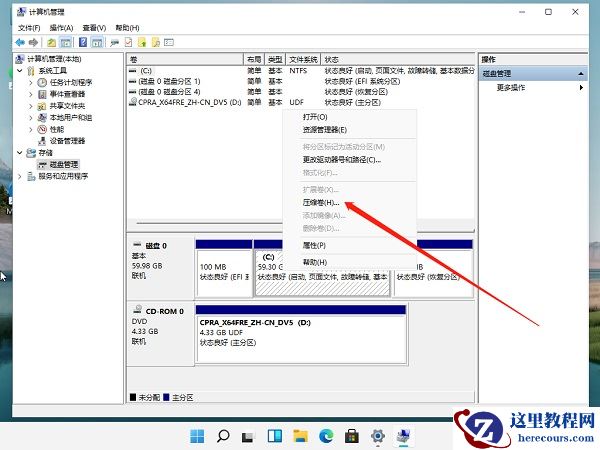Sort by the 状态 column header
Viewport: 600px width, 450px height.
(x=398, y=59)
